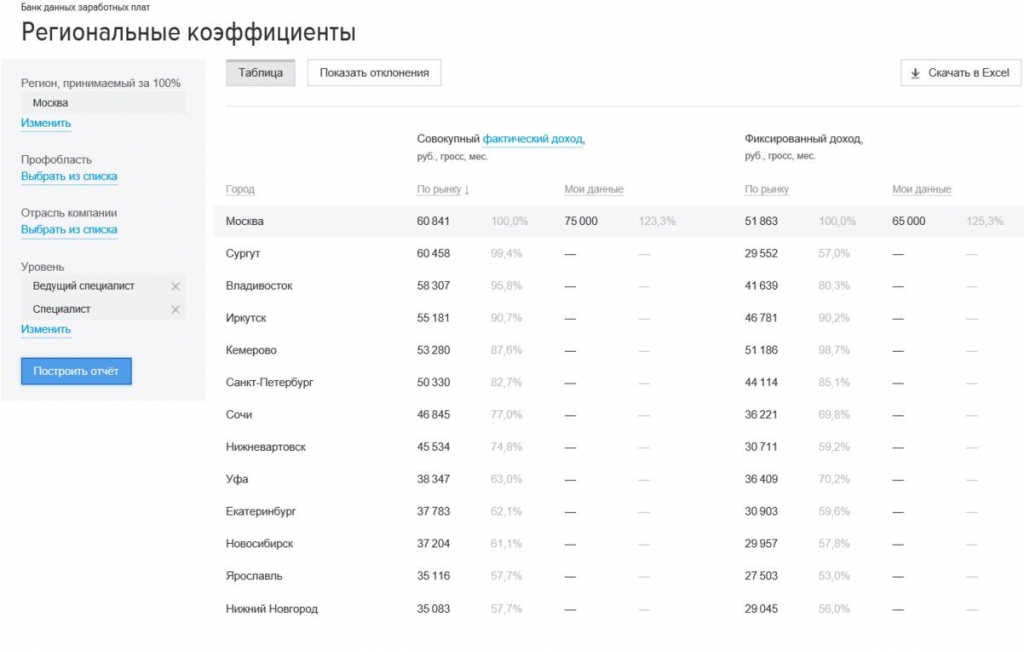
Task: Sort by fixed income Мои данные column
Action: 921,190
